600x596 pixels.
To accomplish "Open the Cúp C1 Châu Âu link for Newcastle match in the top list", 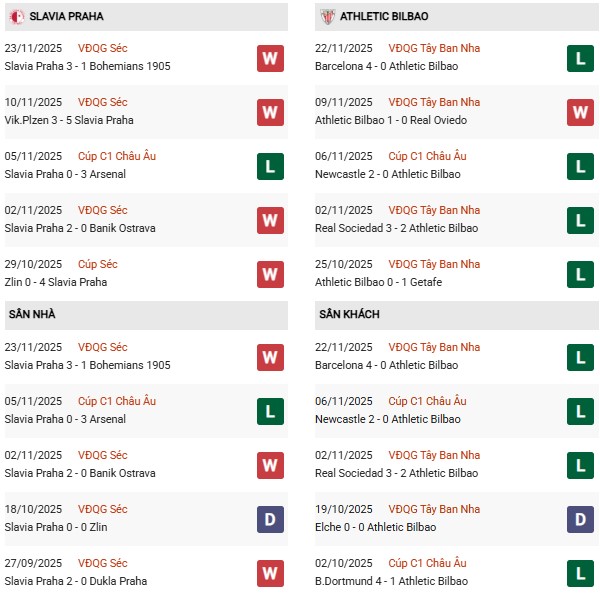I will pyautogui.click(x=427, y=156).
